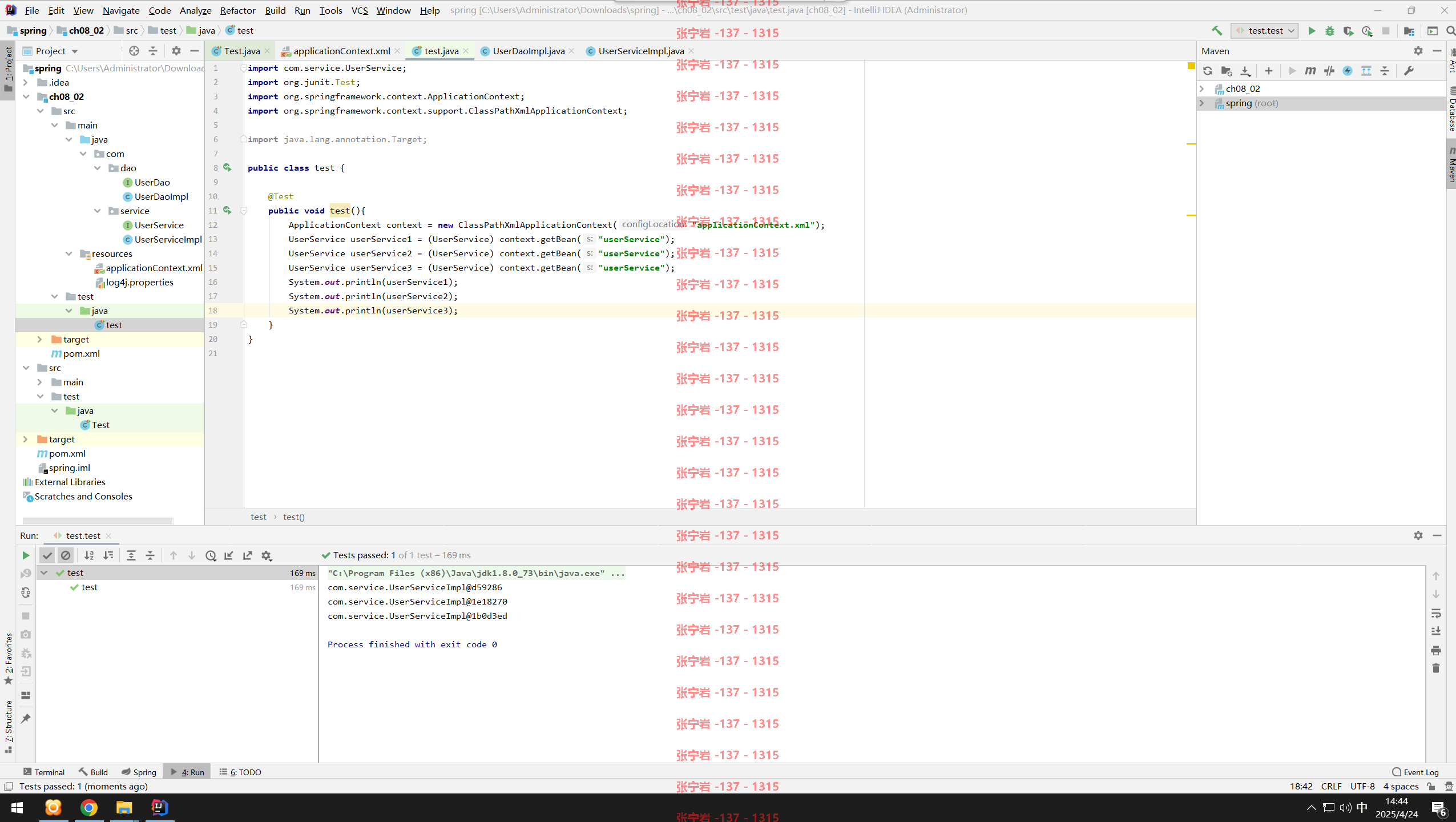Collapse the ch08_02 module node

click(25, 96)
